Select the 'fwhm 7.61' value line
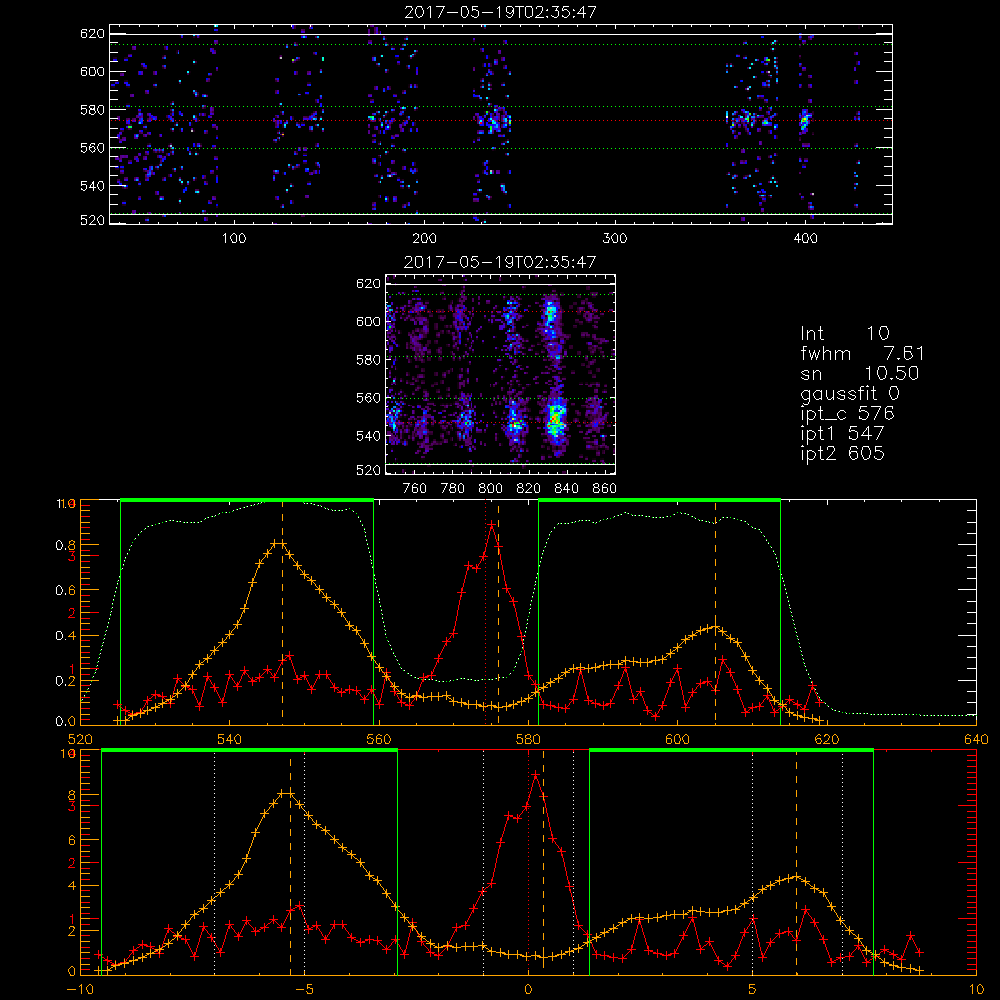The image size is (1000, 1000). [x=862, y=353]
